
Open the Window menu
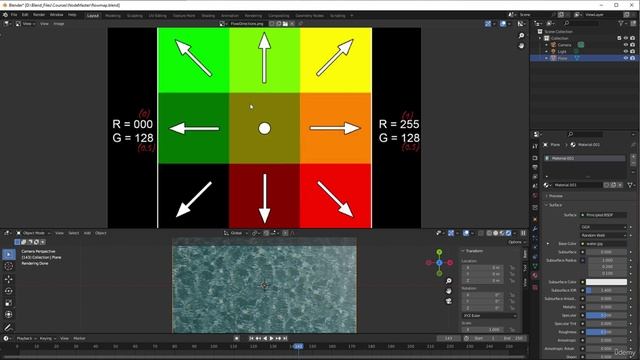pyautogui.click(x=56, y=15)
